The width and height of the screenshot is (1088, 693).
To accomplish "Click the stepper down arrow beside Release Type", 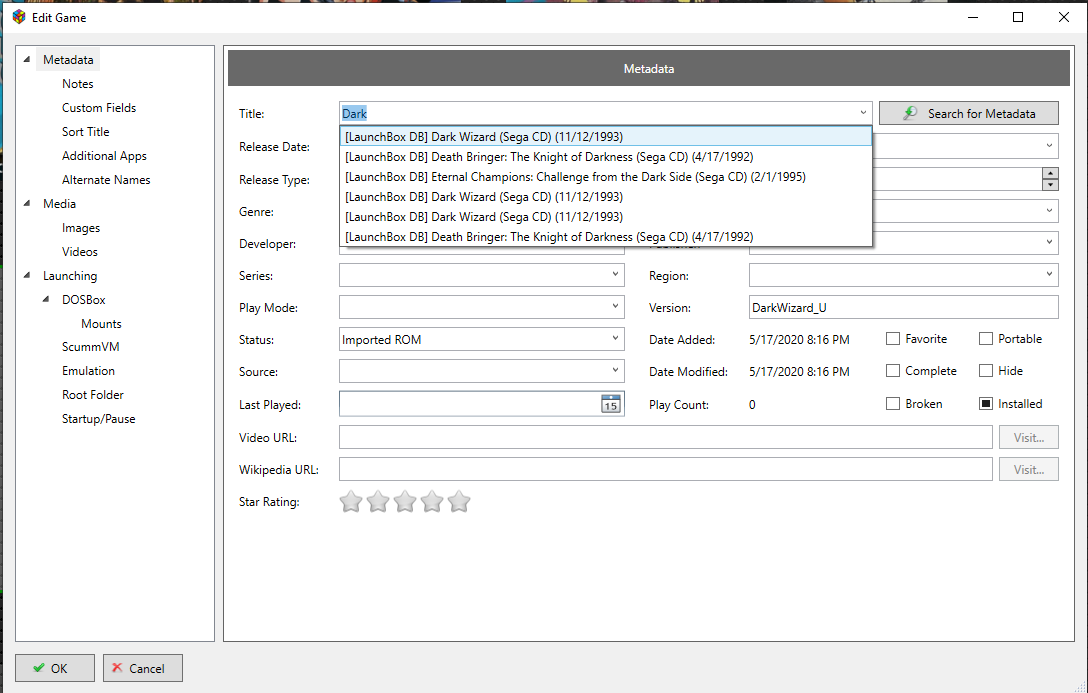I will pos(1050,185).
